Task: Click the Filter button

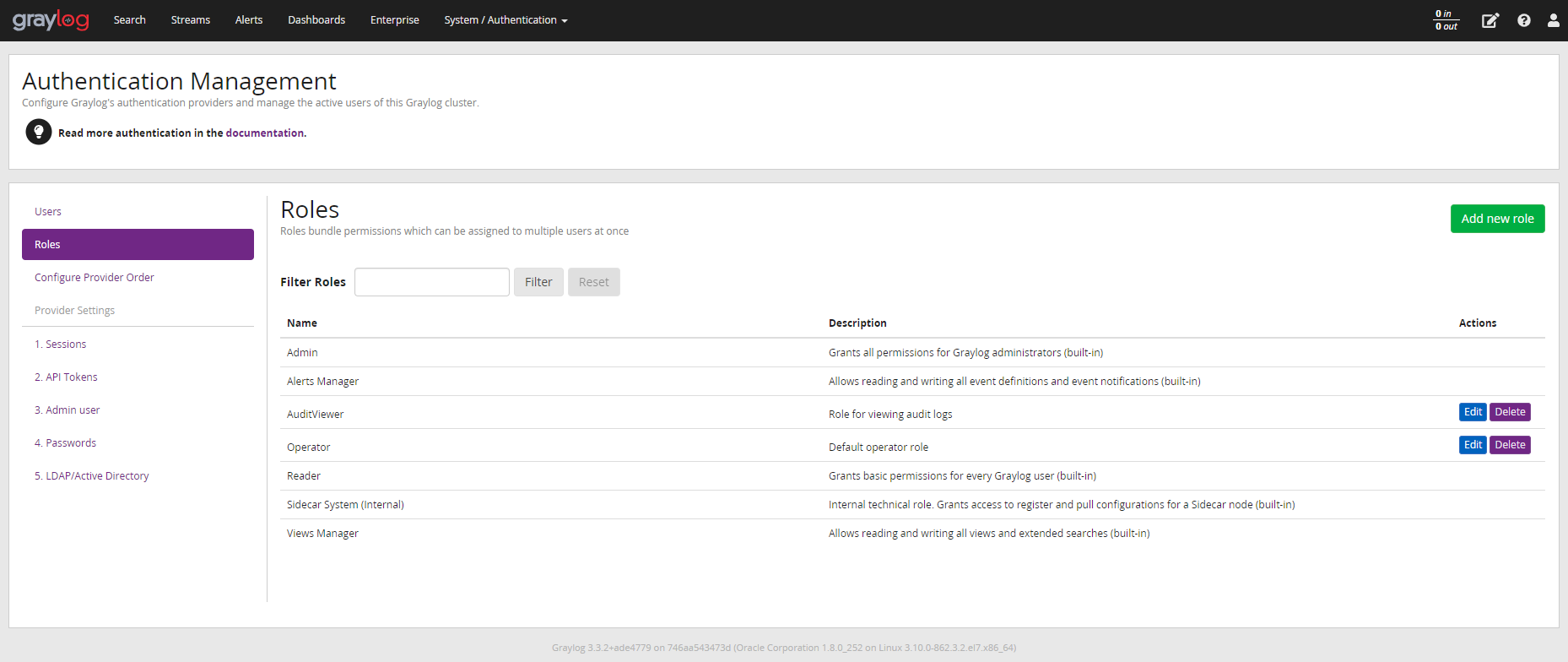Action: click(x=538, y=282)
